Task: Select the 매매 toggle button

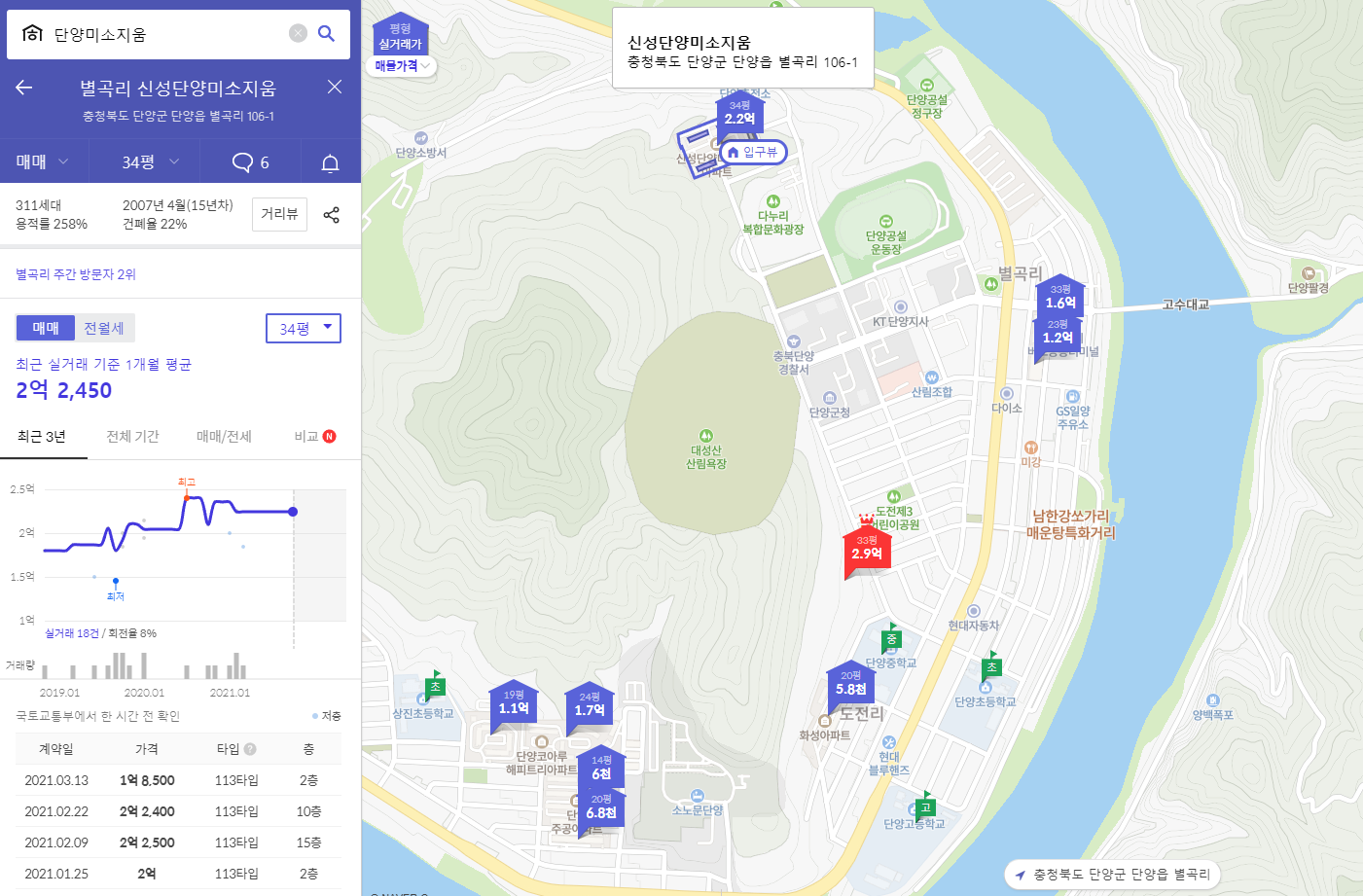Action: click(x=46, y=328)
